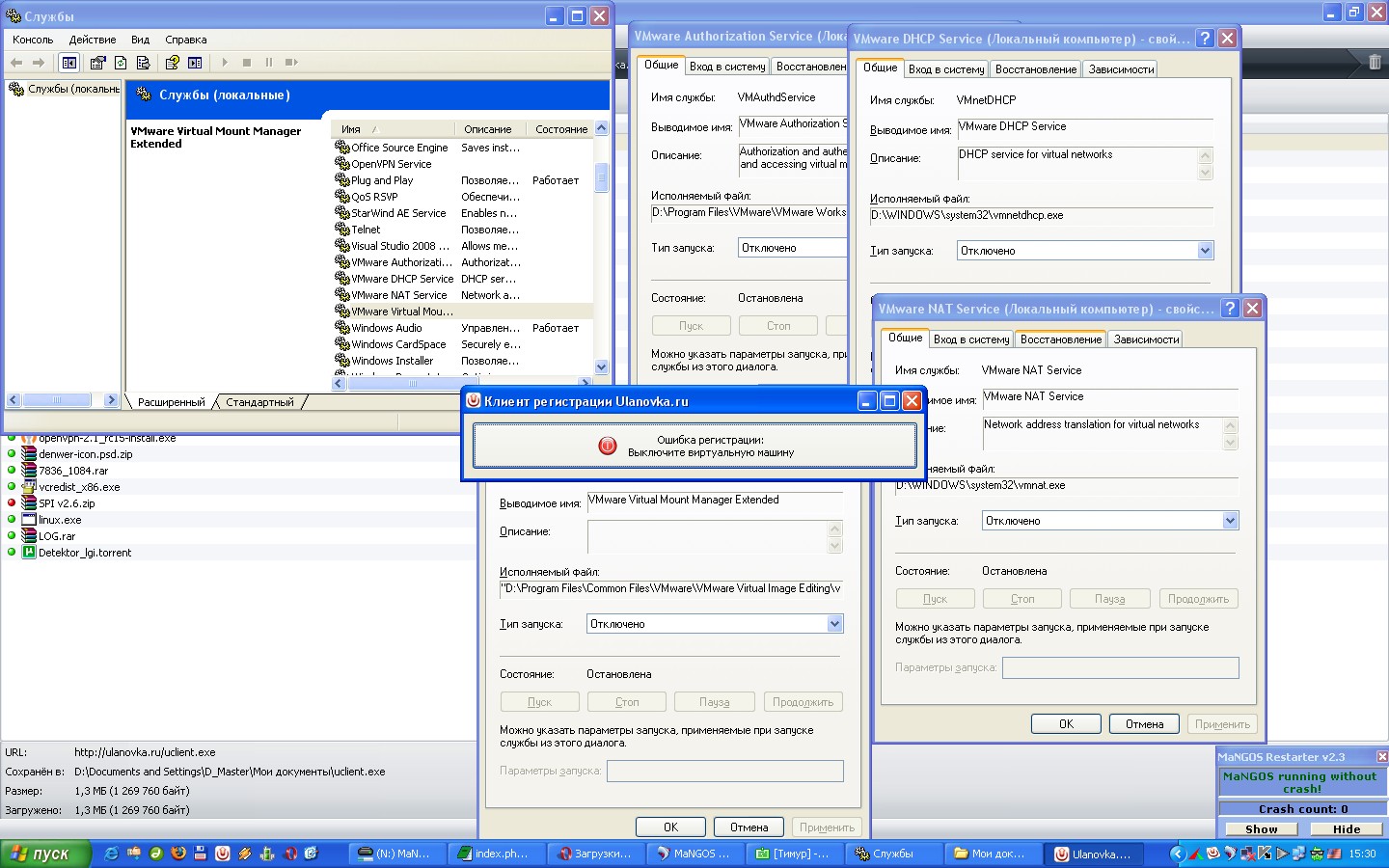Viewport: 1389px width, 868px height.
Task: Launch Internet Explorer from the quick launch bar
Action: click(x=112, y=854)
